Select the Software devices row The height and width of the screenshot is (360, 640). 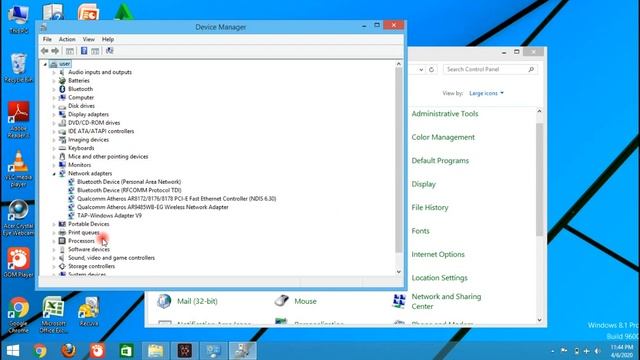pyautogui.click(x=89, y=249)
